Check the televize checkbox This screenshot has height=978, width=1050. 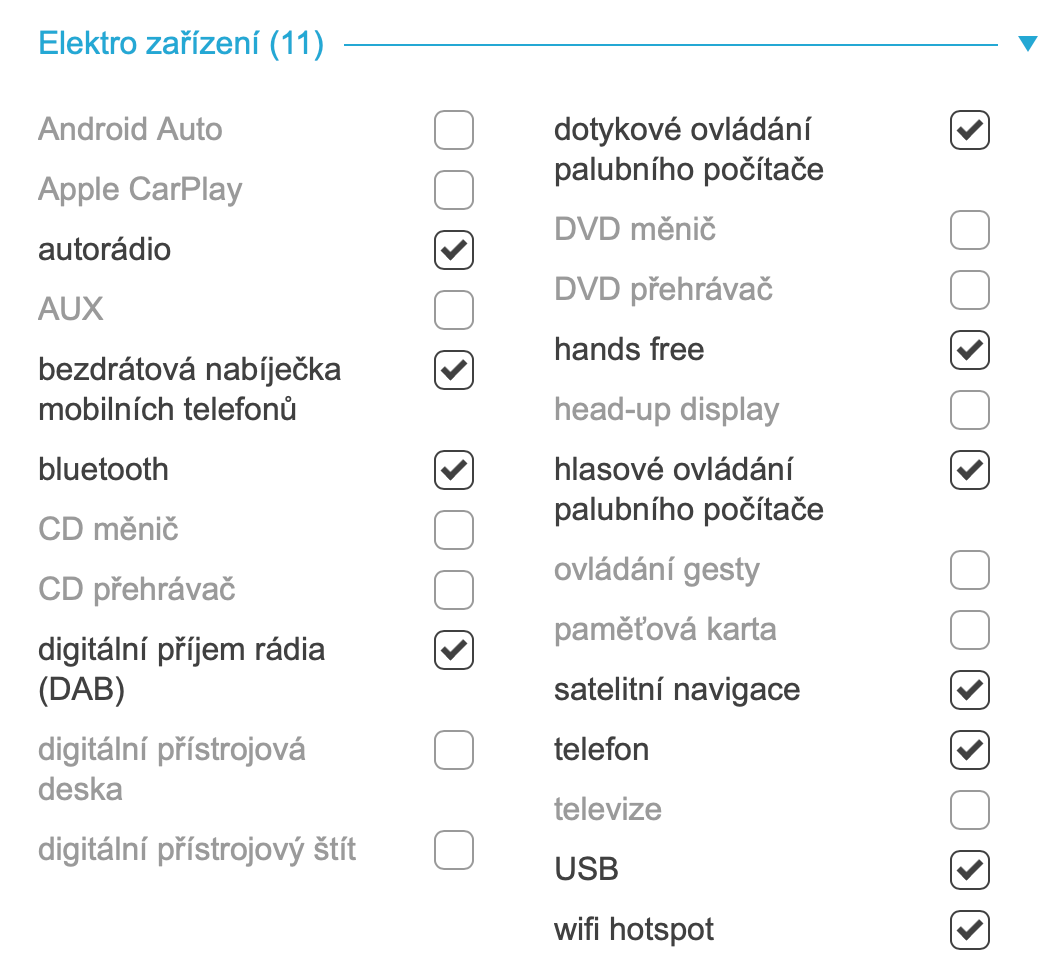tap(970, 810)
